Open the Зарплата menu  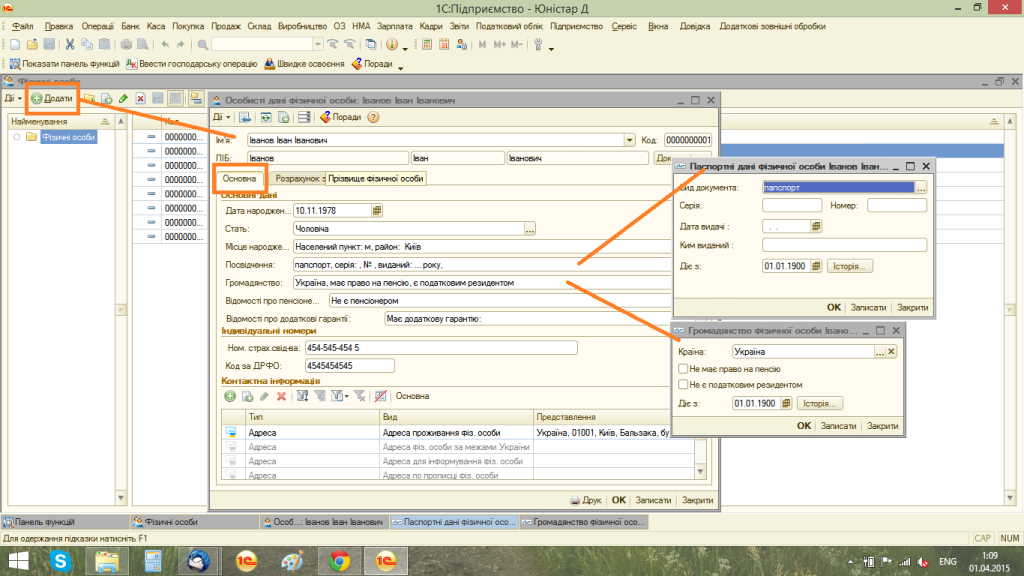(x=394, y=27)
